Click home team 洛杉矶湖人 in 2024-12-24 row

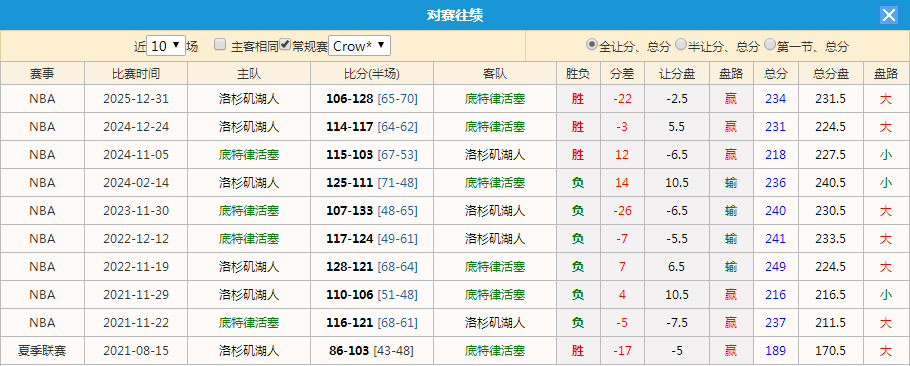pos(249,126)
